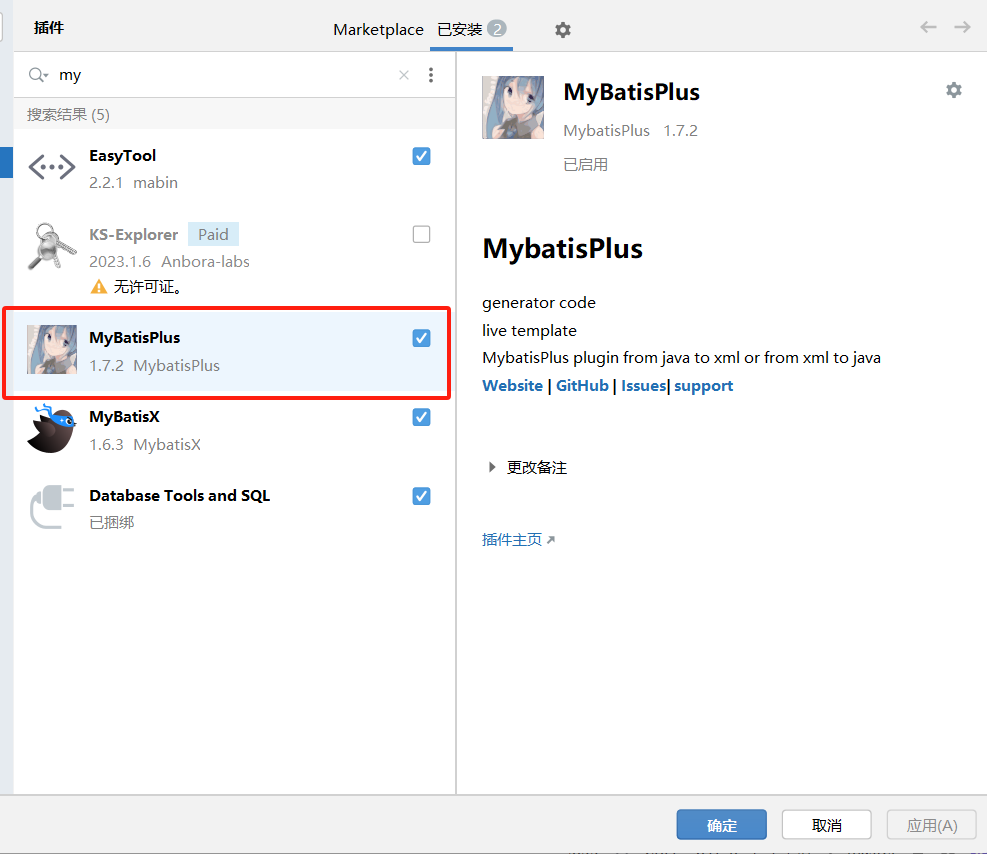Click the Database Tools and SQL plug icon
Screen dimensions: 987x854
pos(51,507)
